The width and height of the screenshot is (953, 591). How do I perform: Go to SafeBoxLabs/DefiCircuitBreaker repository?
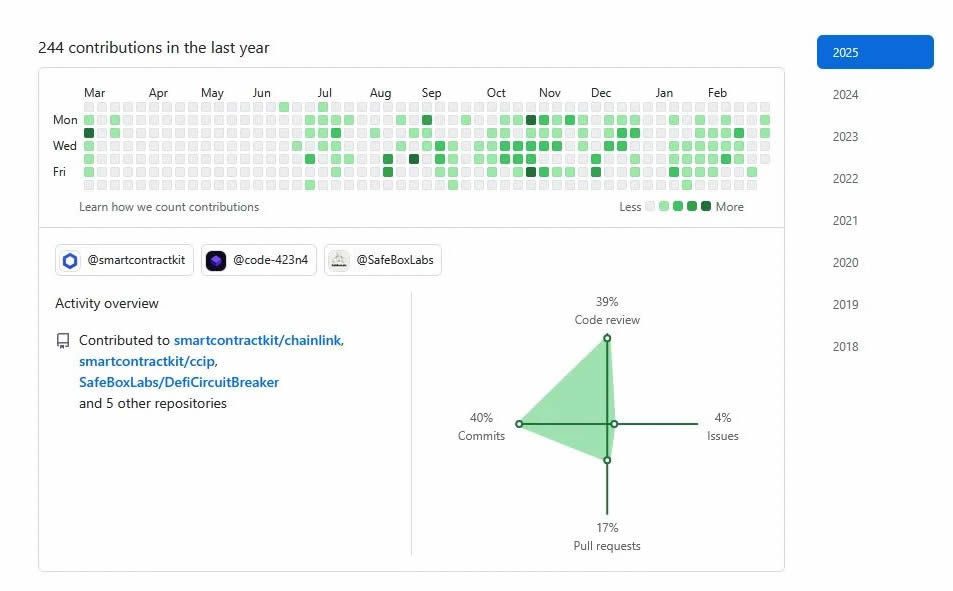pos(179,383)
